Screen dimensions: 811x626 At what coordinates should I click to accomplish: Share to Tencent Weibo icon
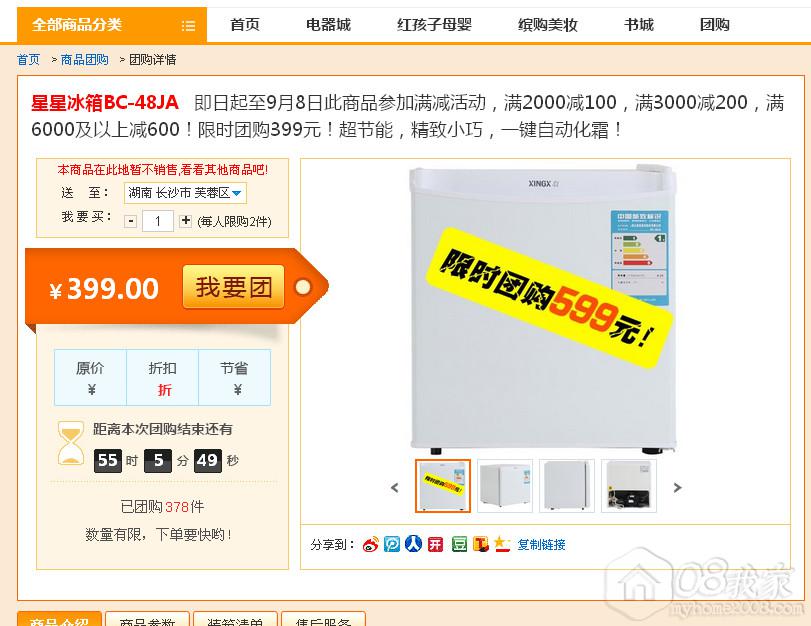click(x=392, y=544)
